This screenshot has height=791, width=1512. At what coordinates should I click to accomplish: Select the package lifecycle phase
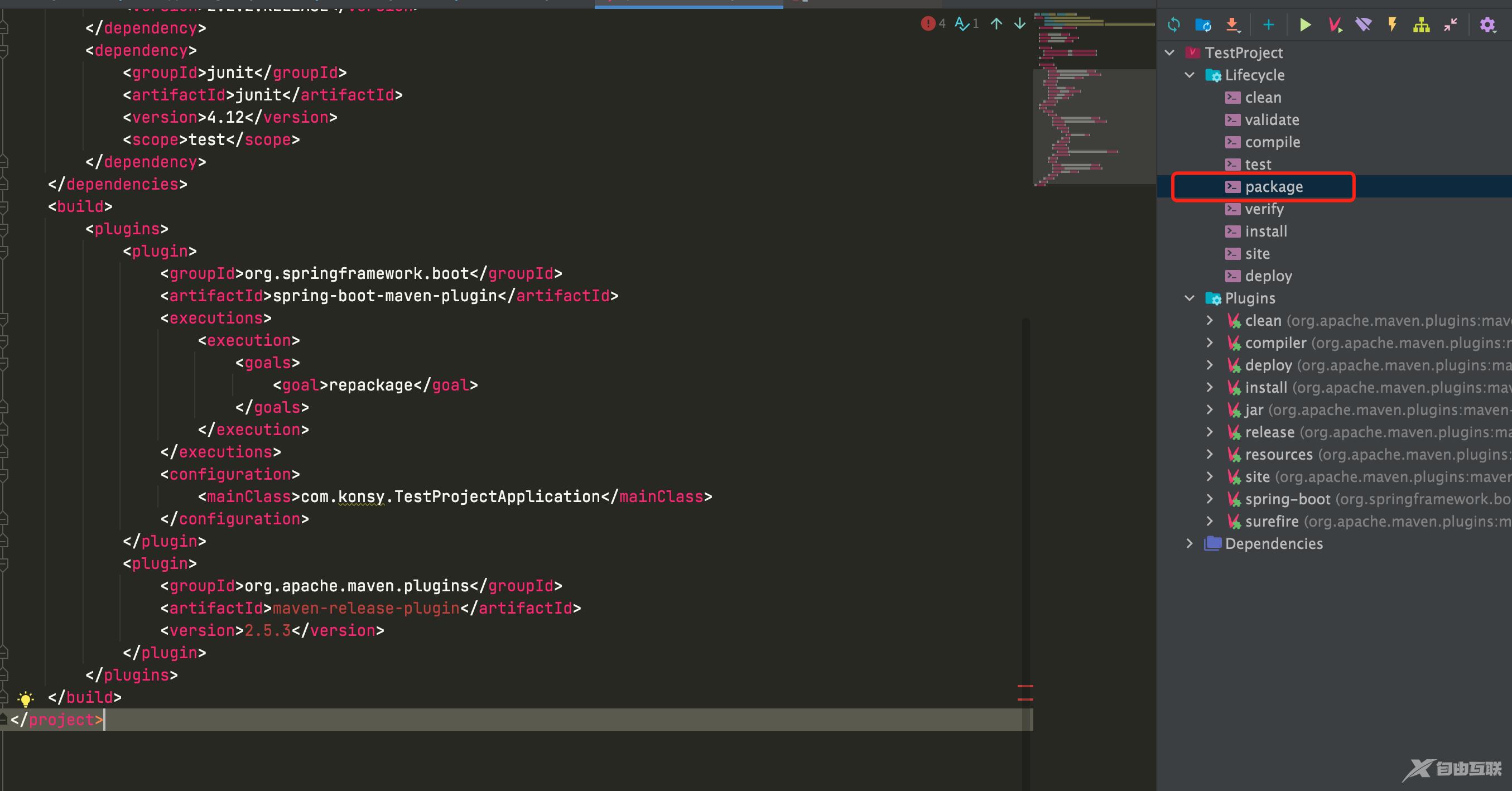click(1274, 187)
